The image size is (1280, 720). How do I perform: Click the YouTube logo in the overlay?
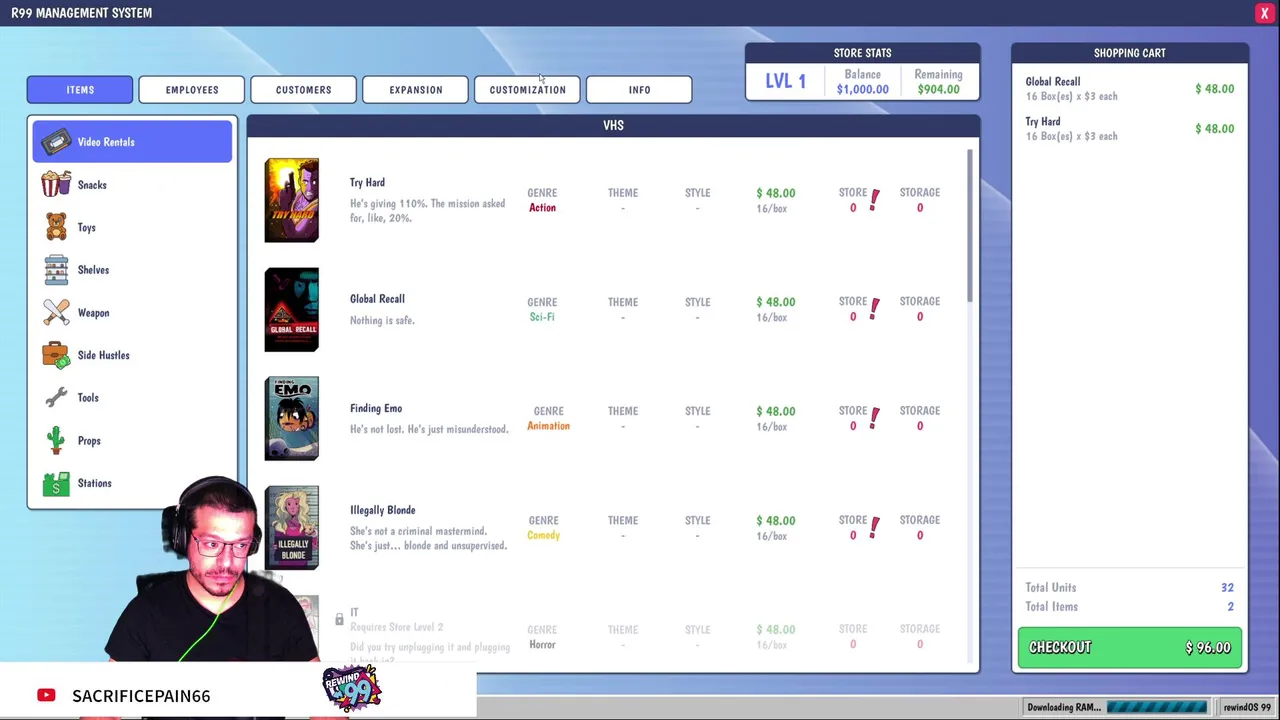coord(46,695)
